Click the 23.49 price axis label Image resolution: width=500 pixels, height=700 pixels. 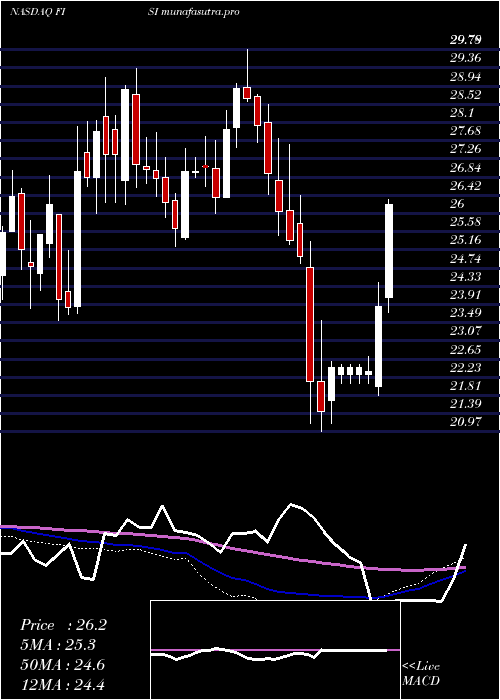pyautogui.click(x=466, y=313)
